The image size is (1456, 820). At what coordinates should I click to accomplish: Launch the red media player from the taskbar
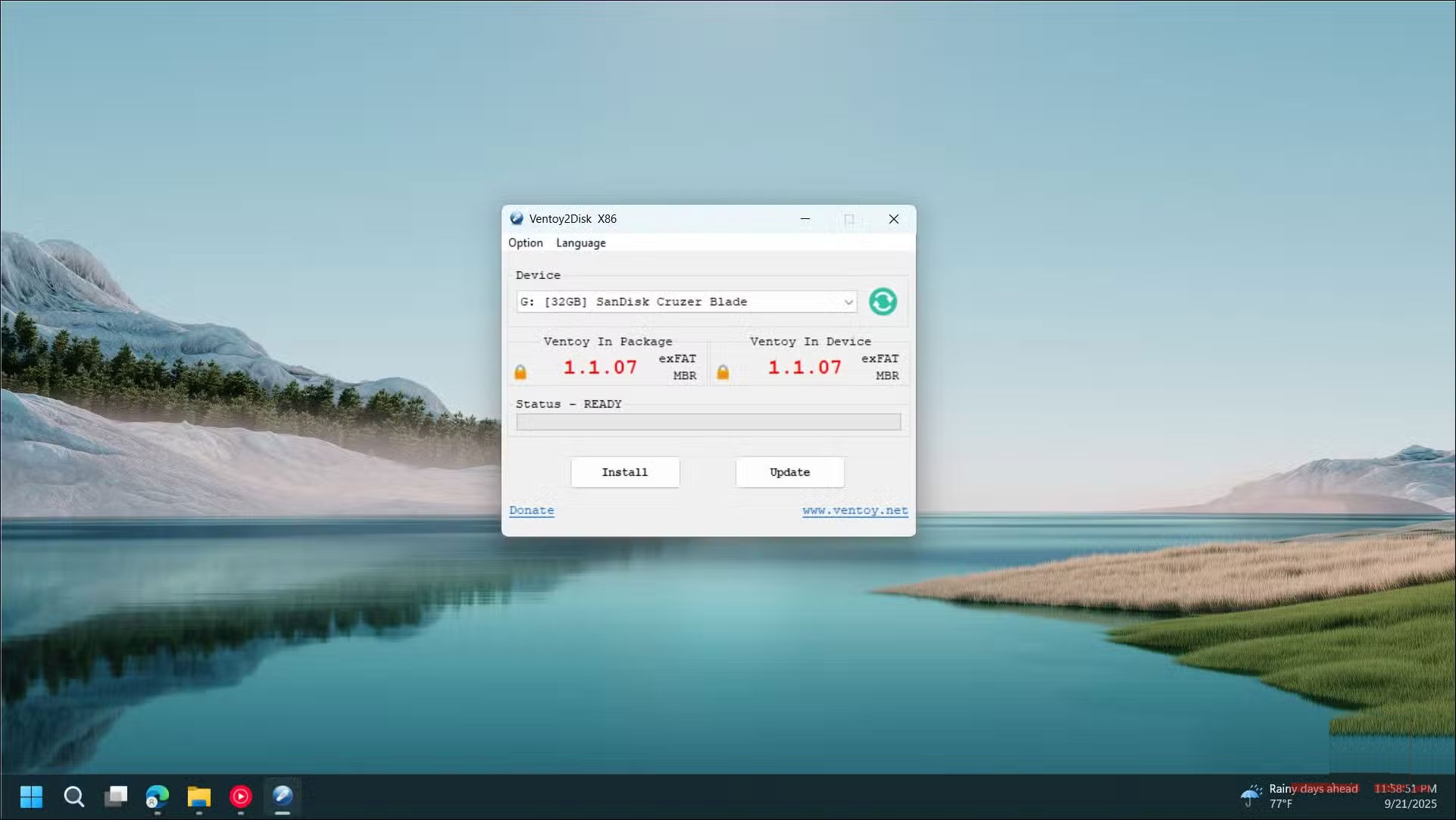point(240,797)
